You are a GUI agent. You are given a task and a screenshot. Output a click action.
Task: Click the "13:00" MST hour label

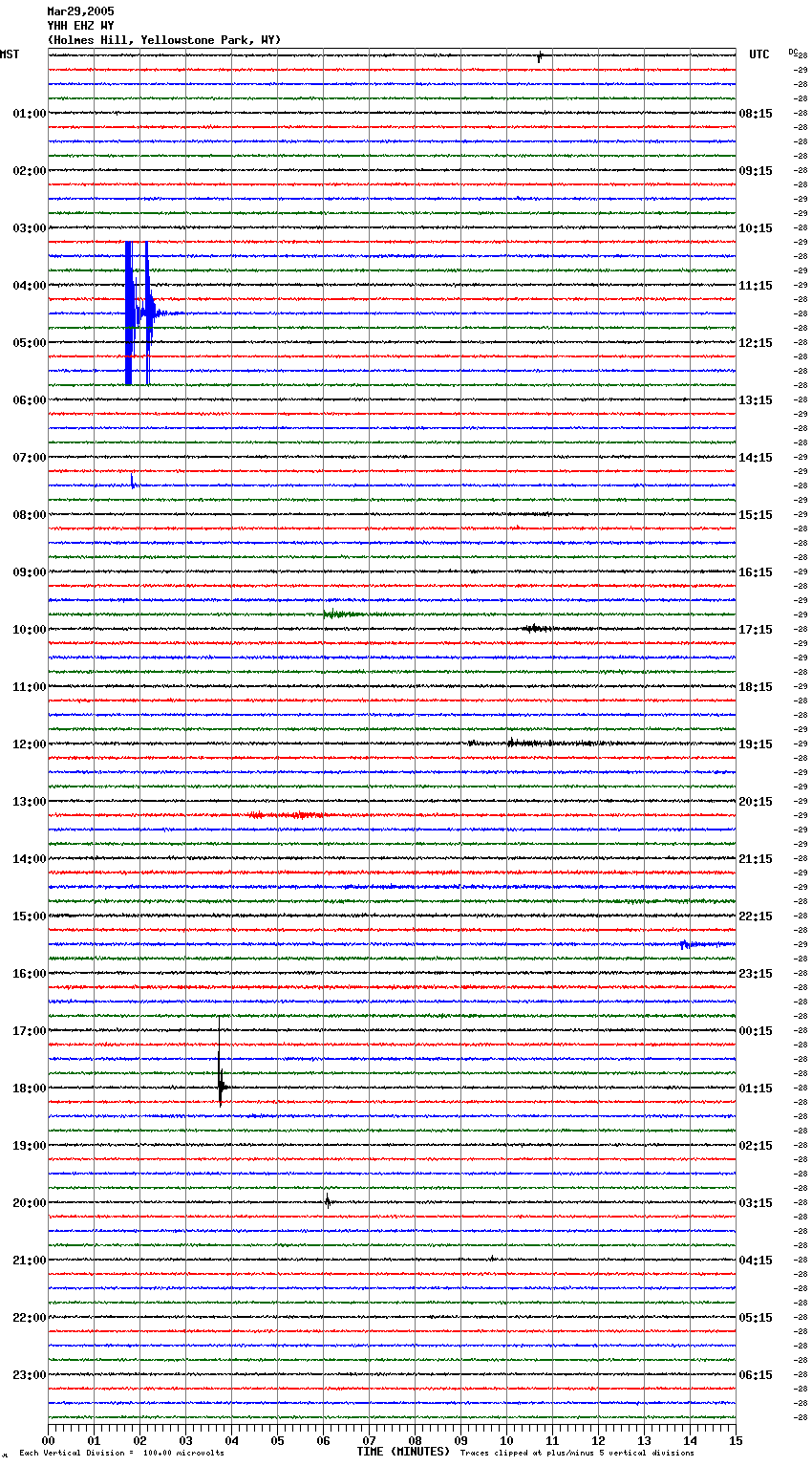pyautogui.click(x=30, y=802)
